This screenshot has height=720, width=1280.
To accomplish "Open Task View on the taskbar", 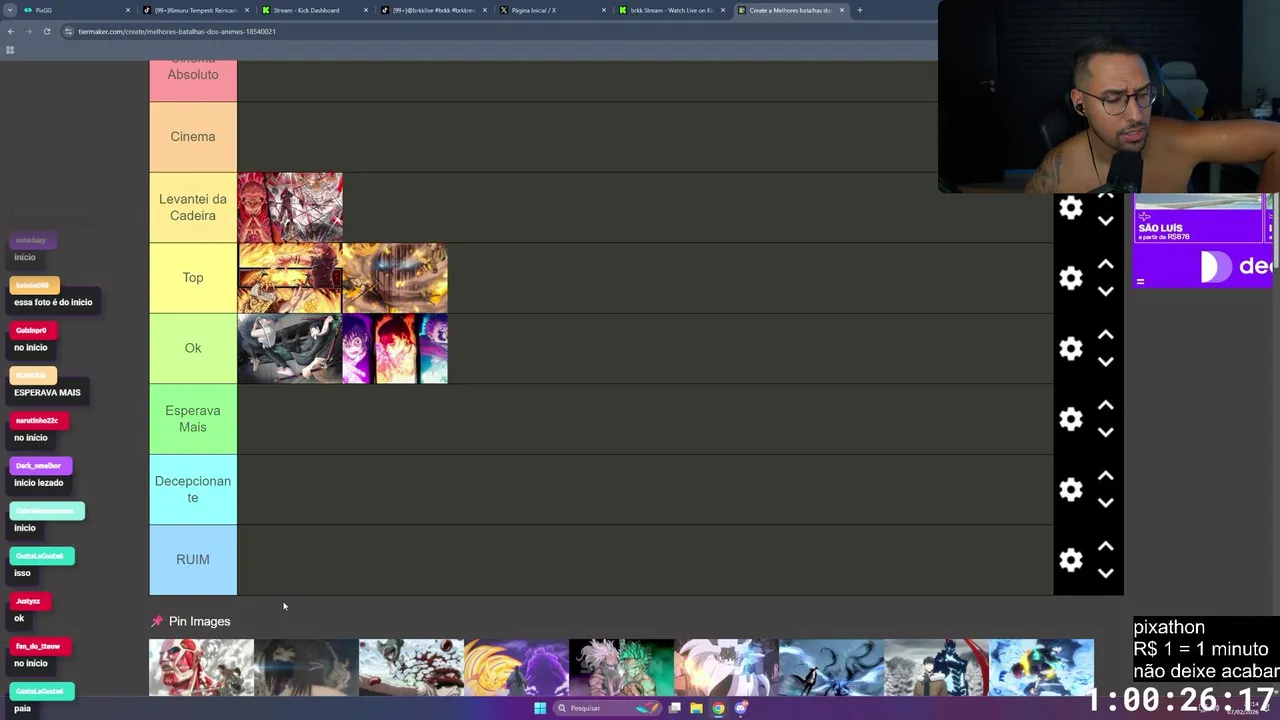I will pos(675,708).
